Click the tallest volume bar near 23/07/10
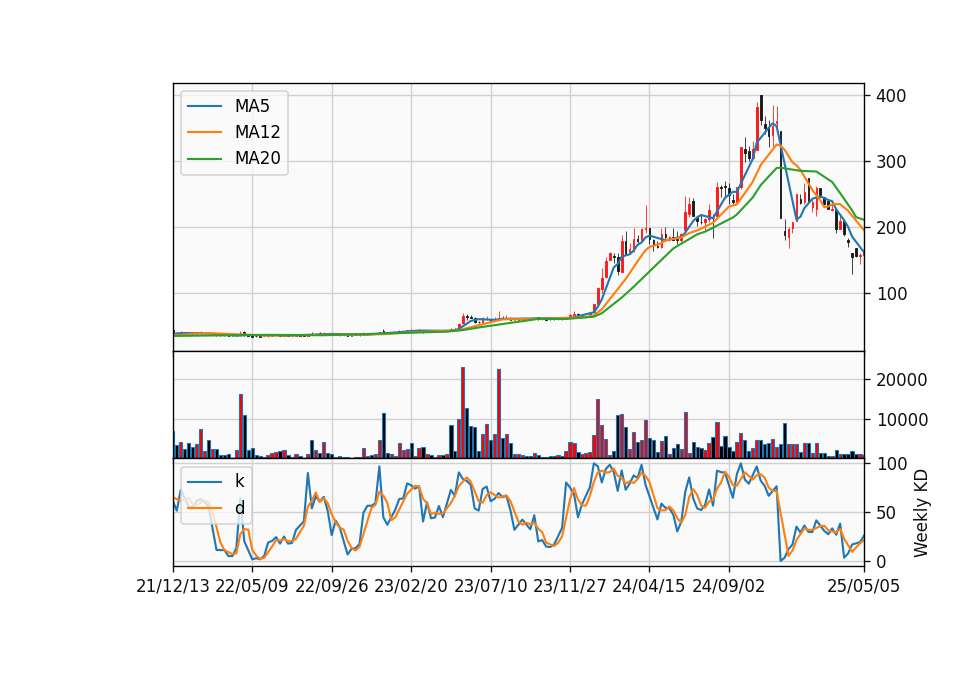This screenshot has width=960, height=690. (x=499, y=414)
